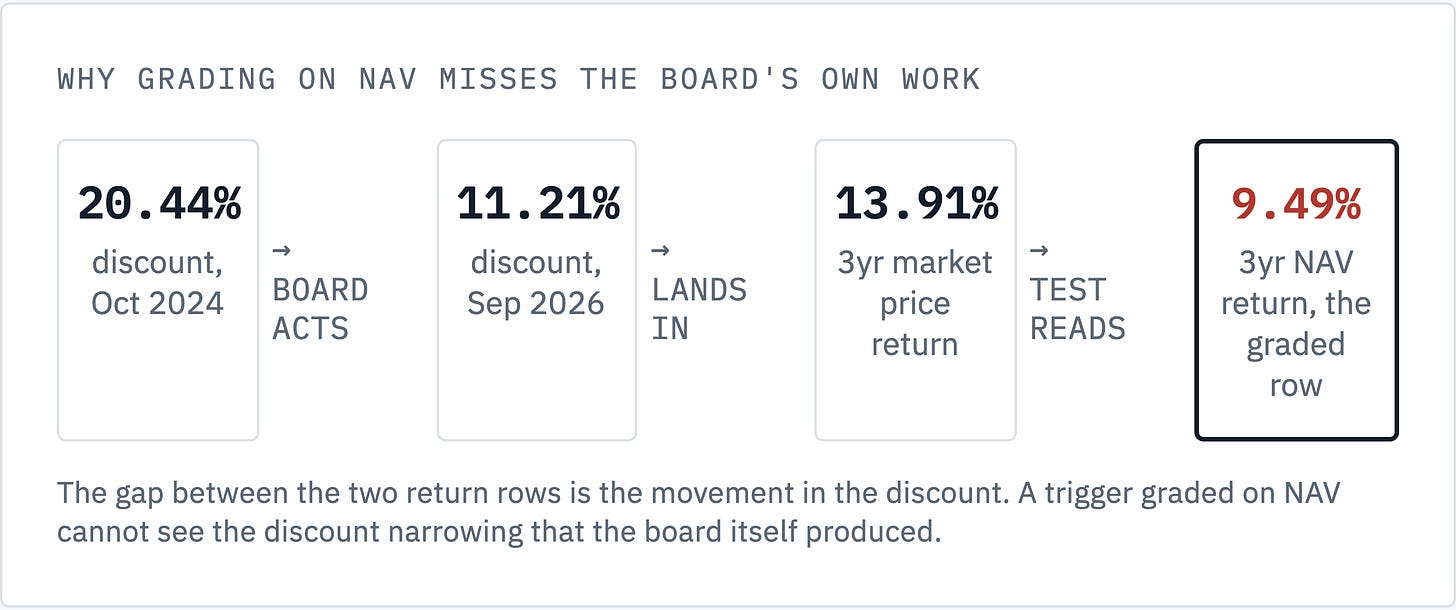Click the 20.44% discount figure

pyautogui.click(x=158, y=205)
